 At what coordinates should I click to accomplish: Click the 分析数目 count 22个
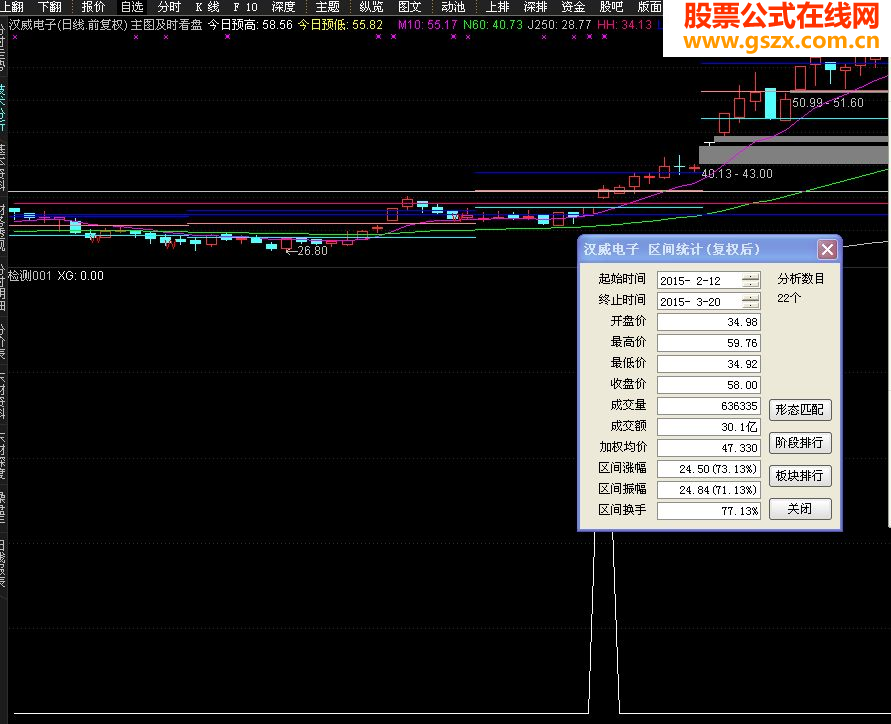click(x=789, y=298)
